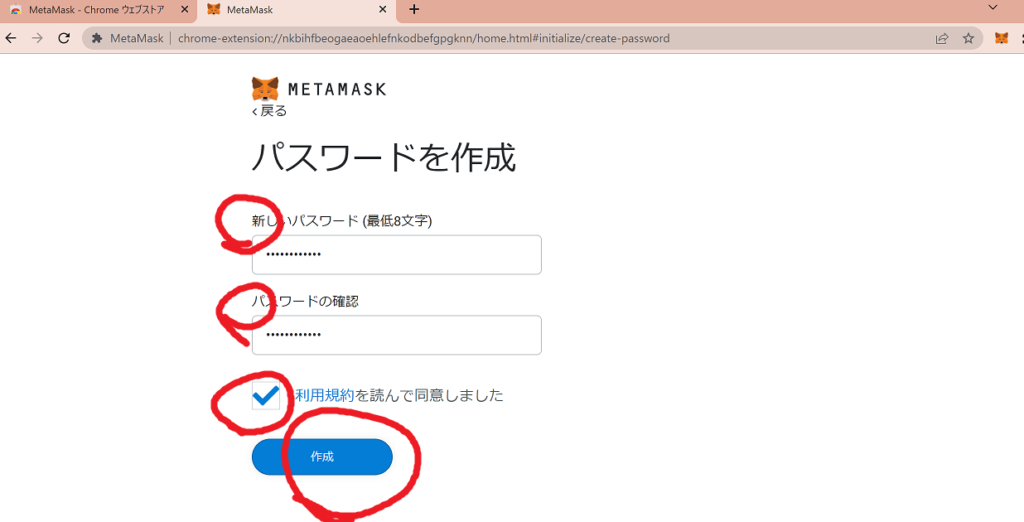This screenshot has width=1024, height=522.
Task: Close the Chrome ウェブストア tab
Action: click(x=184, y=10)
